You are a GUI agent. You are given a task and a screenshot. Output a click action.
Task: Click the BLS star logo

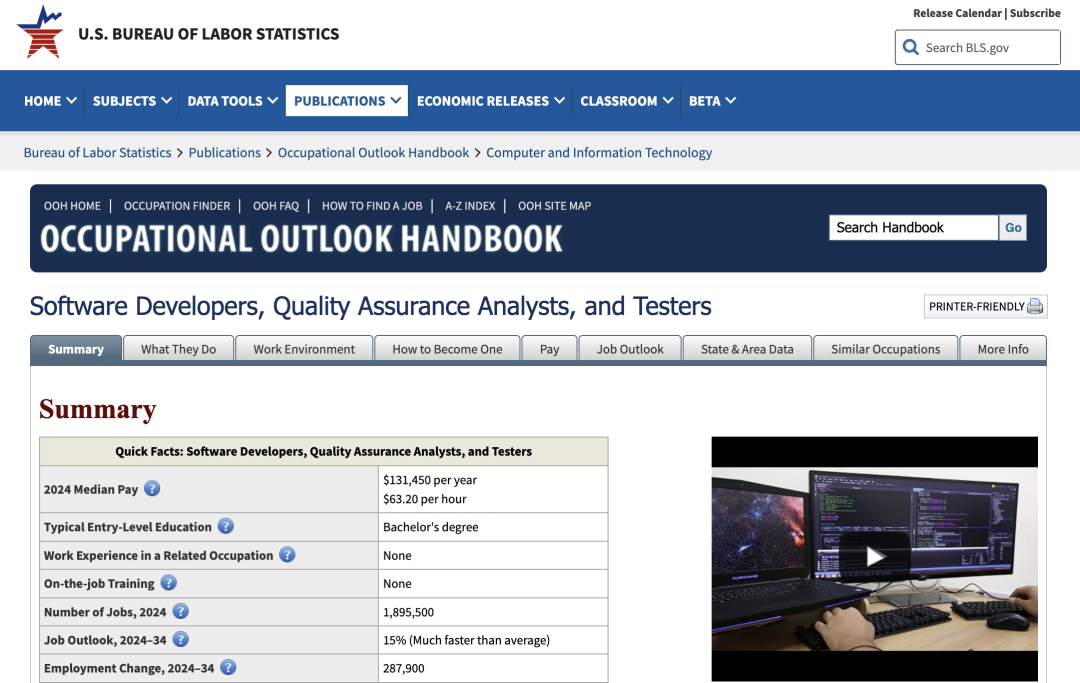(40, 32)
